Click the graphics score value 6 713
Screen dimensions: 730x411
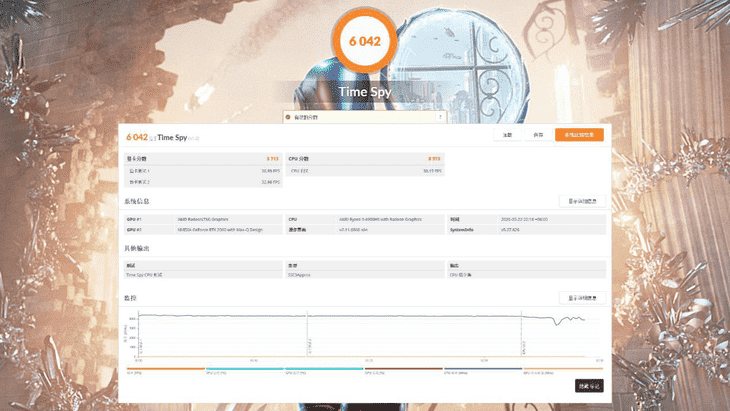[272, 159]
